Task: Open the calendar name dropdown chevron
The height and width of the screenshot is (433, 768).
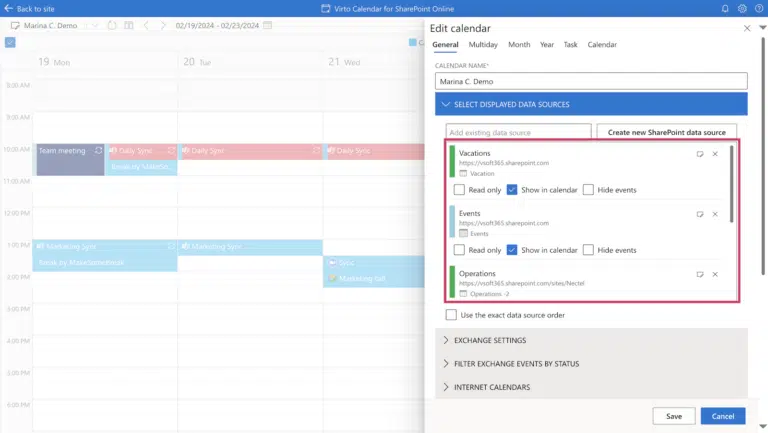Action: (95, 25)
